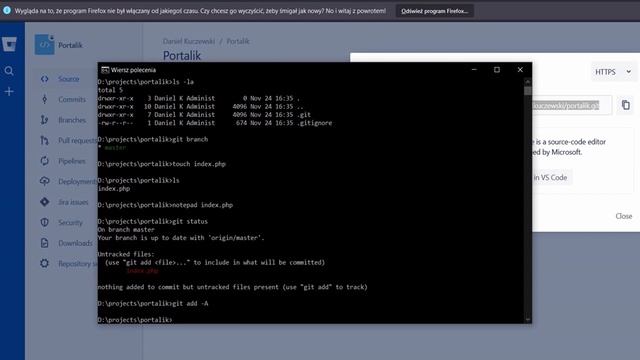
Task: Click the Pull requests icon
Action: (x=44, y=140)
